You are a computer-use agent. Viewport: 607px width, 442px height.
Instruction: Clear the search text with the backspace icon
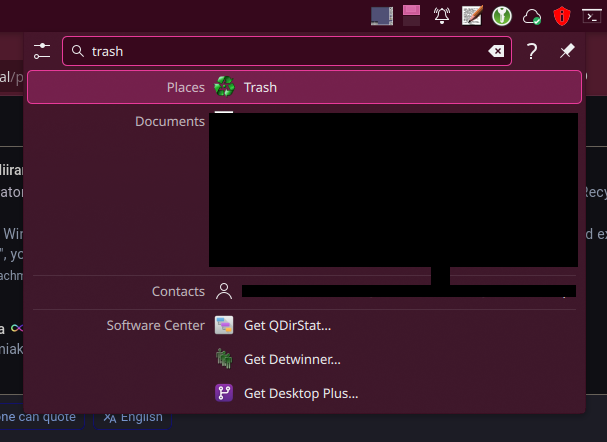coord(496,52)
